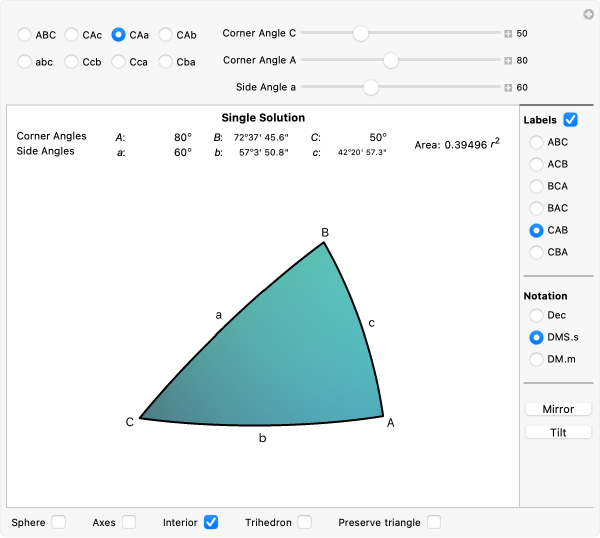The width and height of the screenshot is (600, 538).
Task: Expand Corner Angle C slider controls
Action: [x=508, y=34]
